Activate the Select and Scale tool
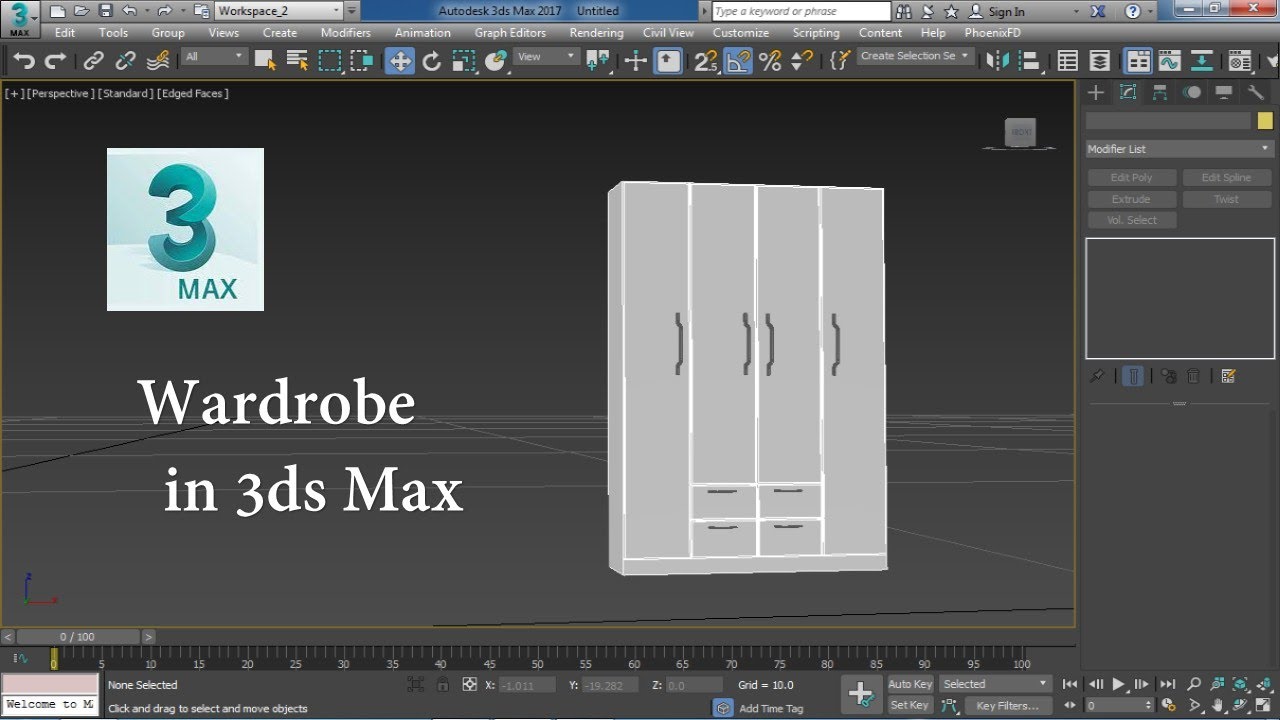The width and height of the screenshot is (1280, 720). pos(464,61)
